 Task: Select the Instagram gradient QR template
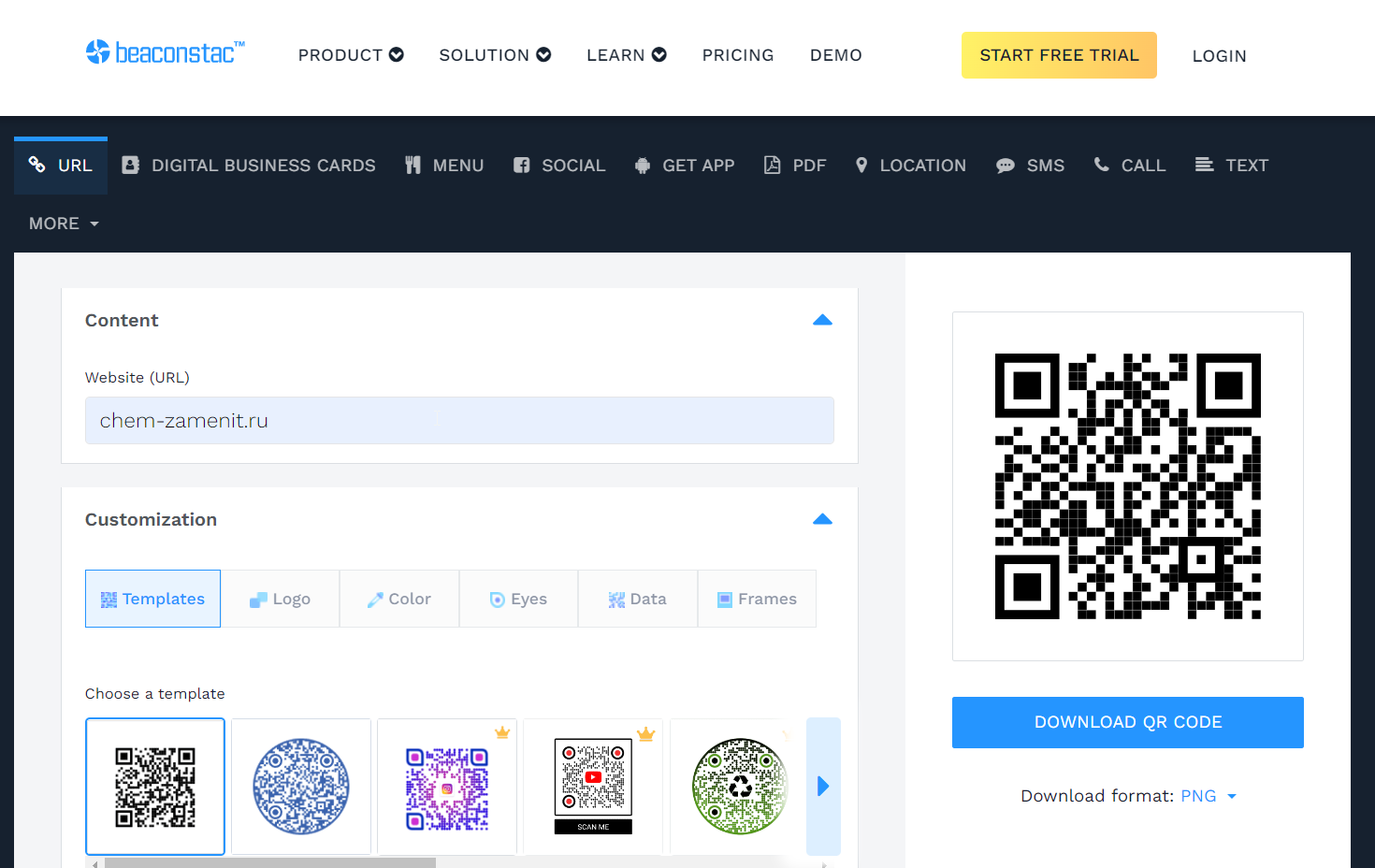point(447,787)
